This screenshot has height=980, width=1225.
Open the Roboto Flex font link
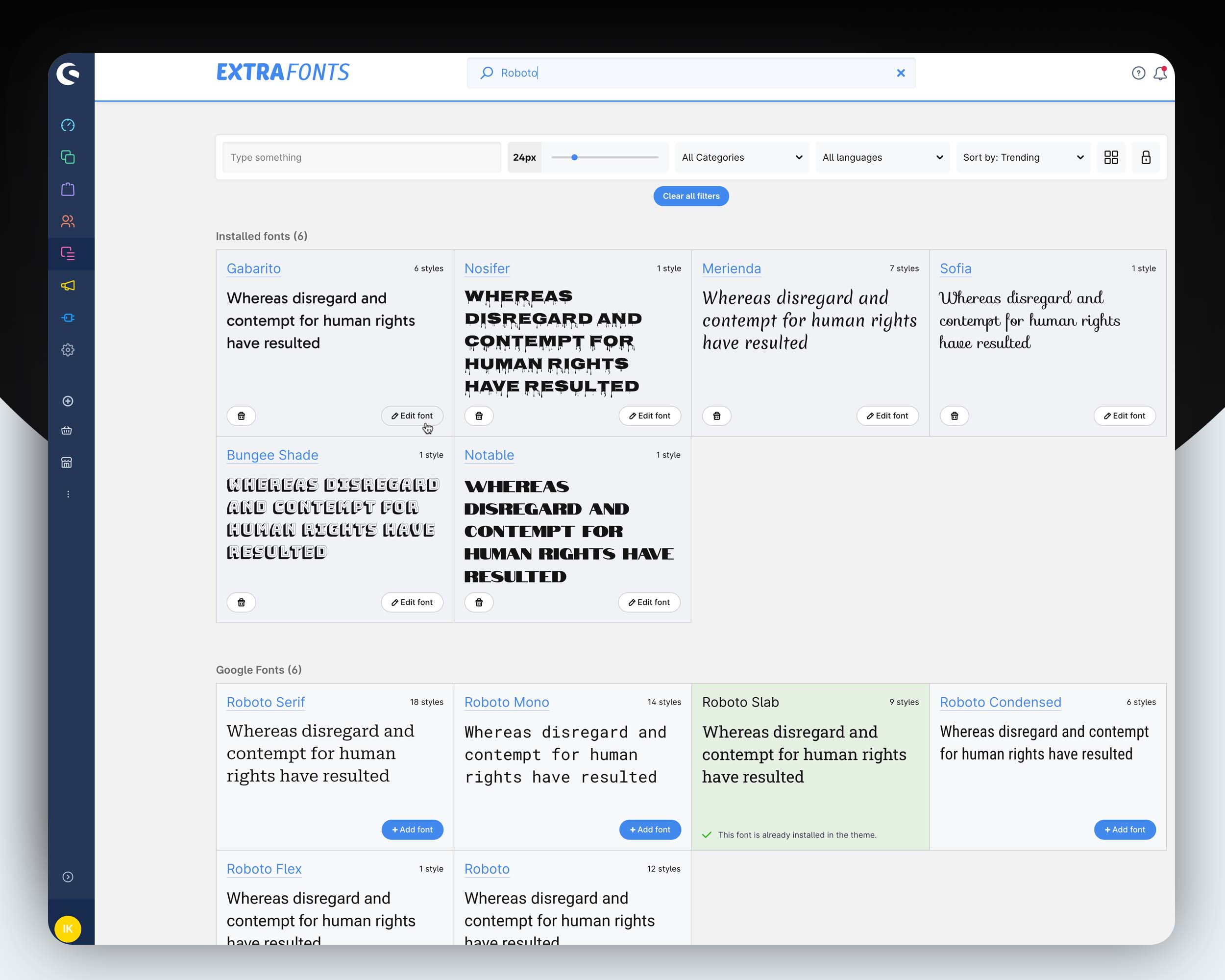click(264, 869)
